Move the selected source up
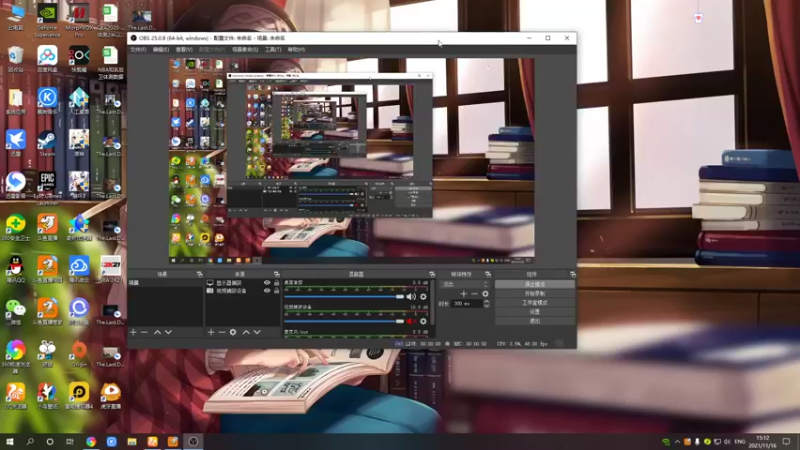 pos(246,332)
